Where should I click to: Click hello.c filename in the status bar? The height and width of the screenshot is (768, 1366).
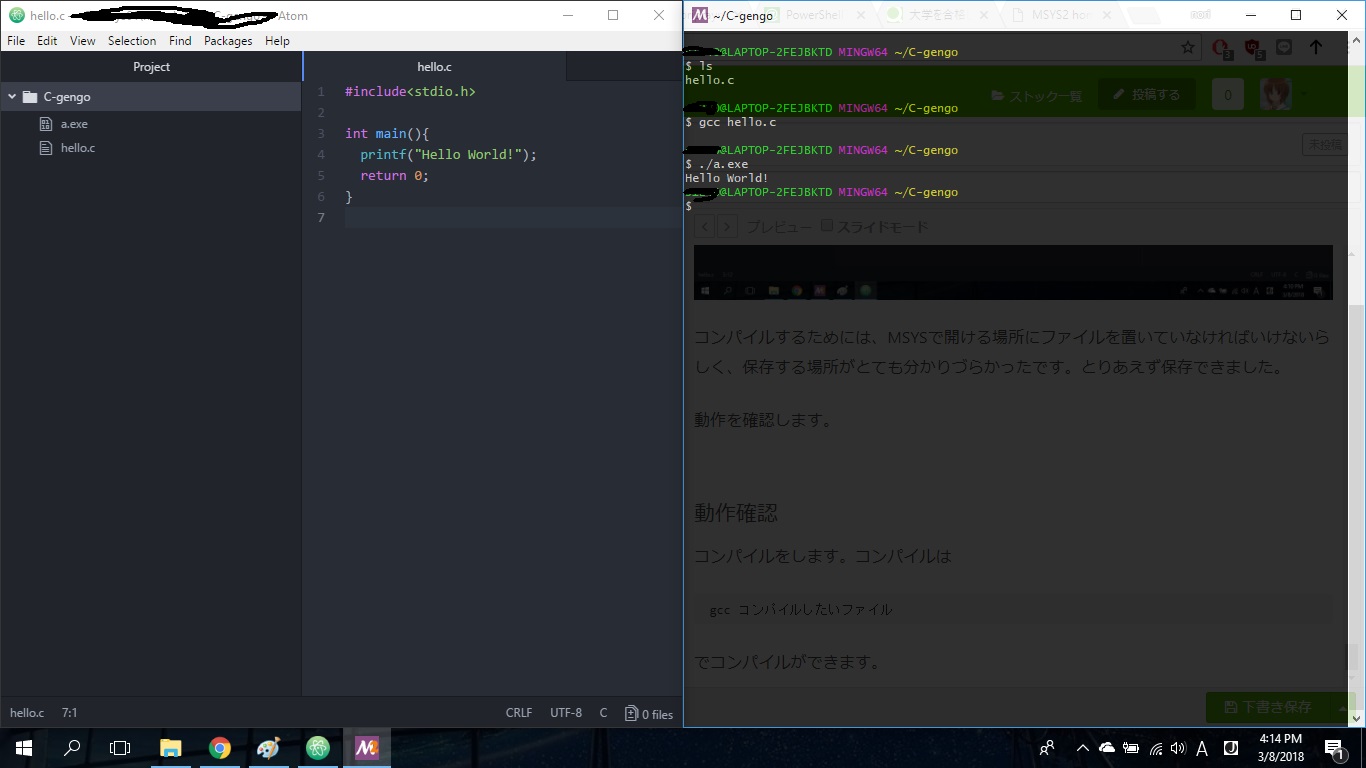(27, 713)
